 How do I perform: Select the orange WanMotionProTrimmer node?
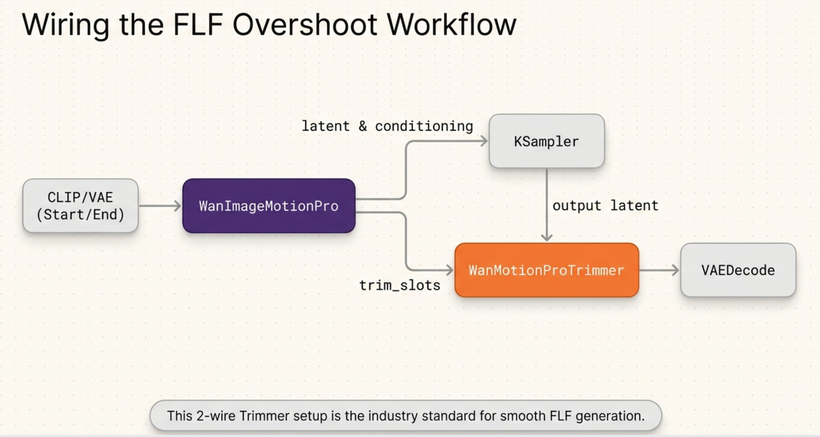pyautogui.click(x=547, y=270)
